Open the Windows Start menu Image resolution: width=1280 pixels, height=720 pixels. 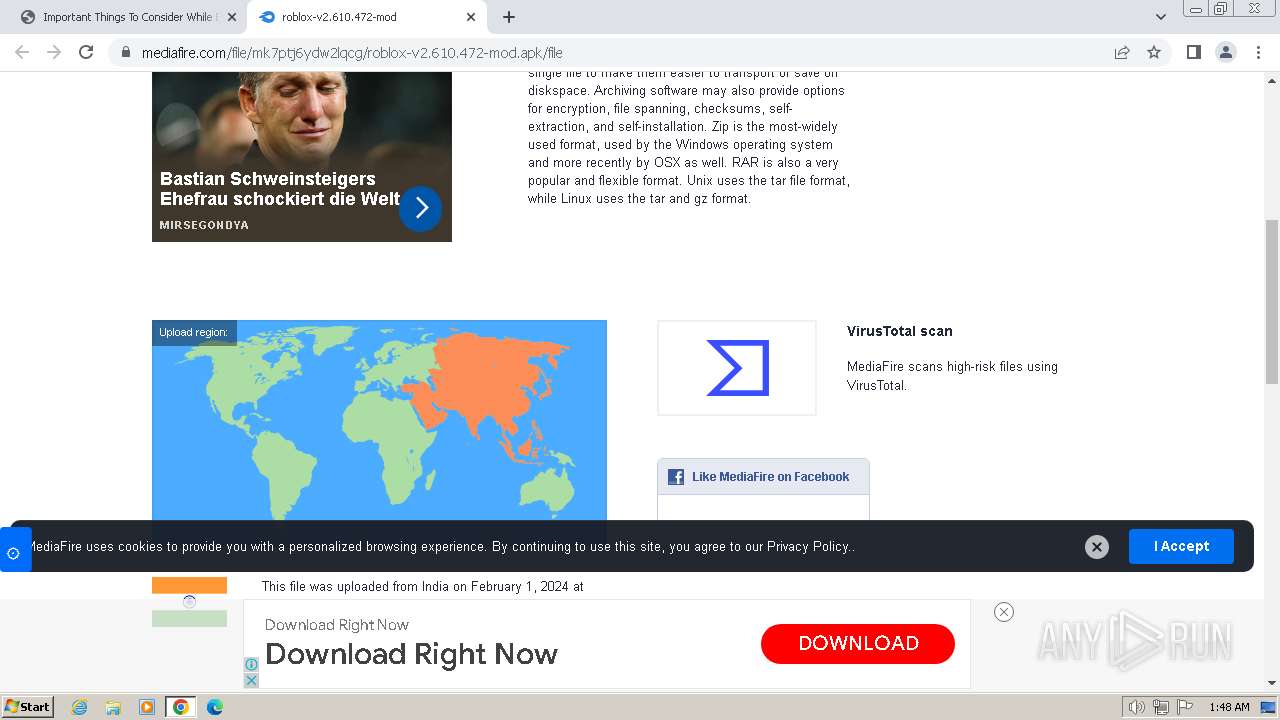click(x=27, y=706)
